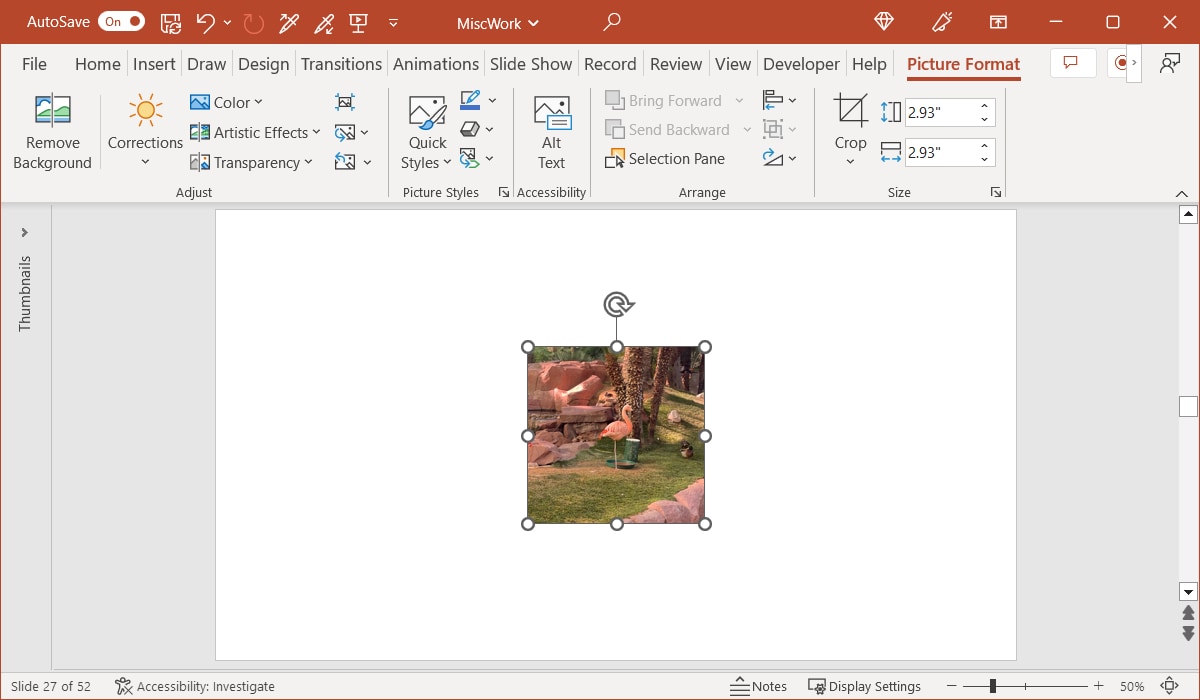1200x700 pixels.
Task: Click Accessibility: Investigate in status bar
Action: point(195,686)
